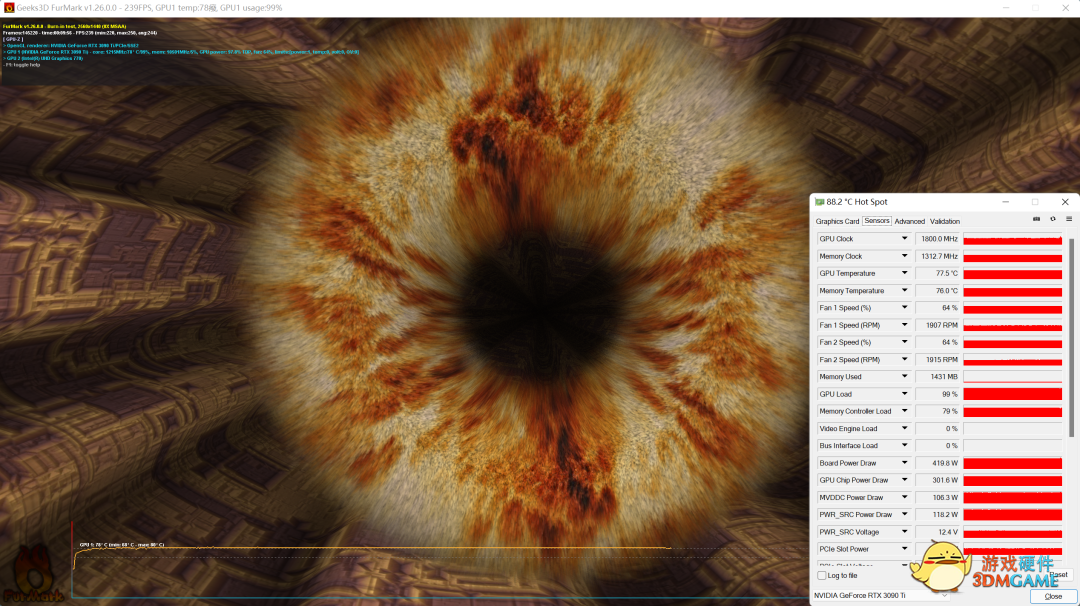1080x606 pixels.
Task: Open the Memory Used sensor dropdown
Action: point(904,377)
